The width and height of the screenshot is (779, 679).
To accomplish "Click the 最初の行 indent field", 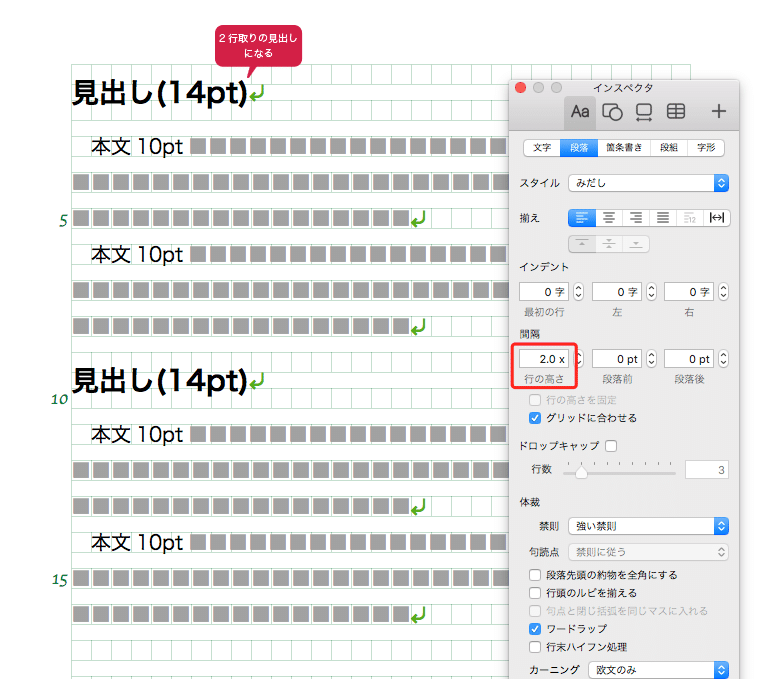I will (x=544, y=292).
